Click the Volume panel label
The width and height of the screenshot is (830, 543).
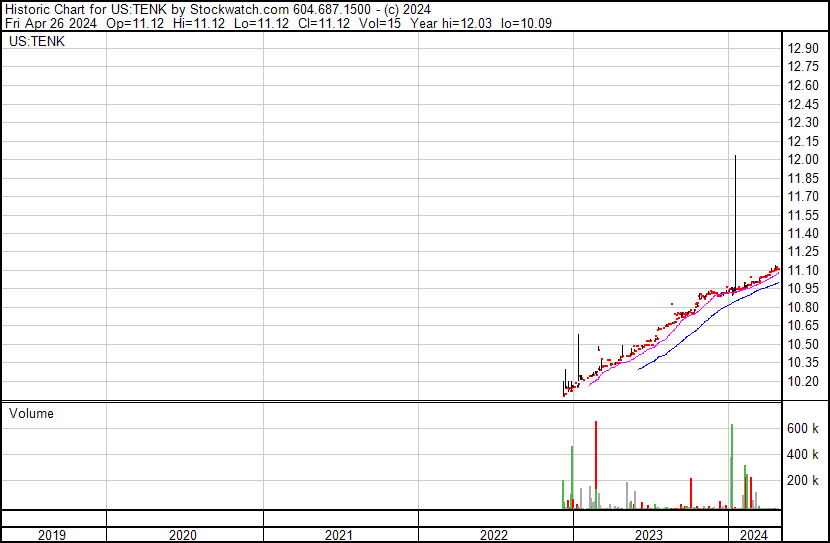(31, 413)
